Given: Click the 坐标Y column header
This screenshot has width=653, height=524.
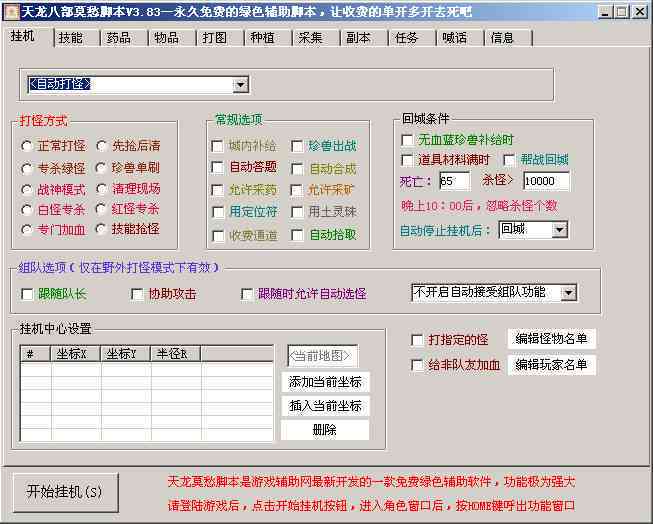Looking at the screenshot, I should pyautogui.click(x=125, y=354).
